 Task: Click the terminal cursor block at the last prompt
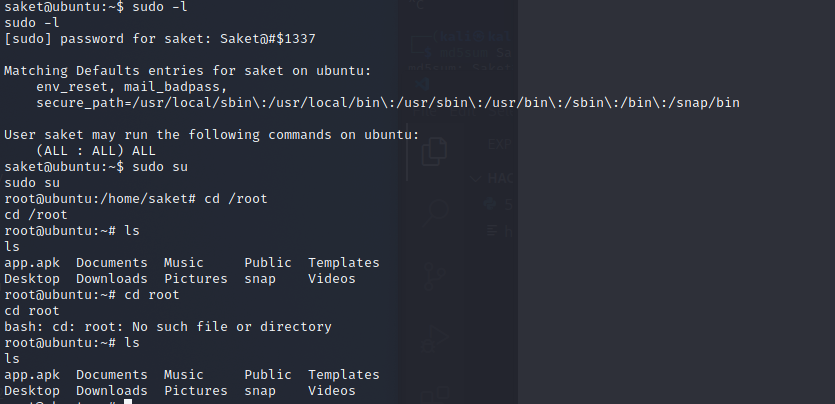pos(128,402)
